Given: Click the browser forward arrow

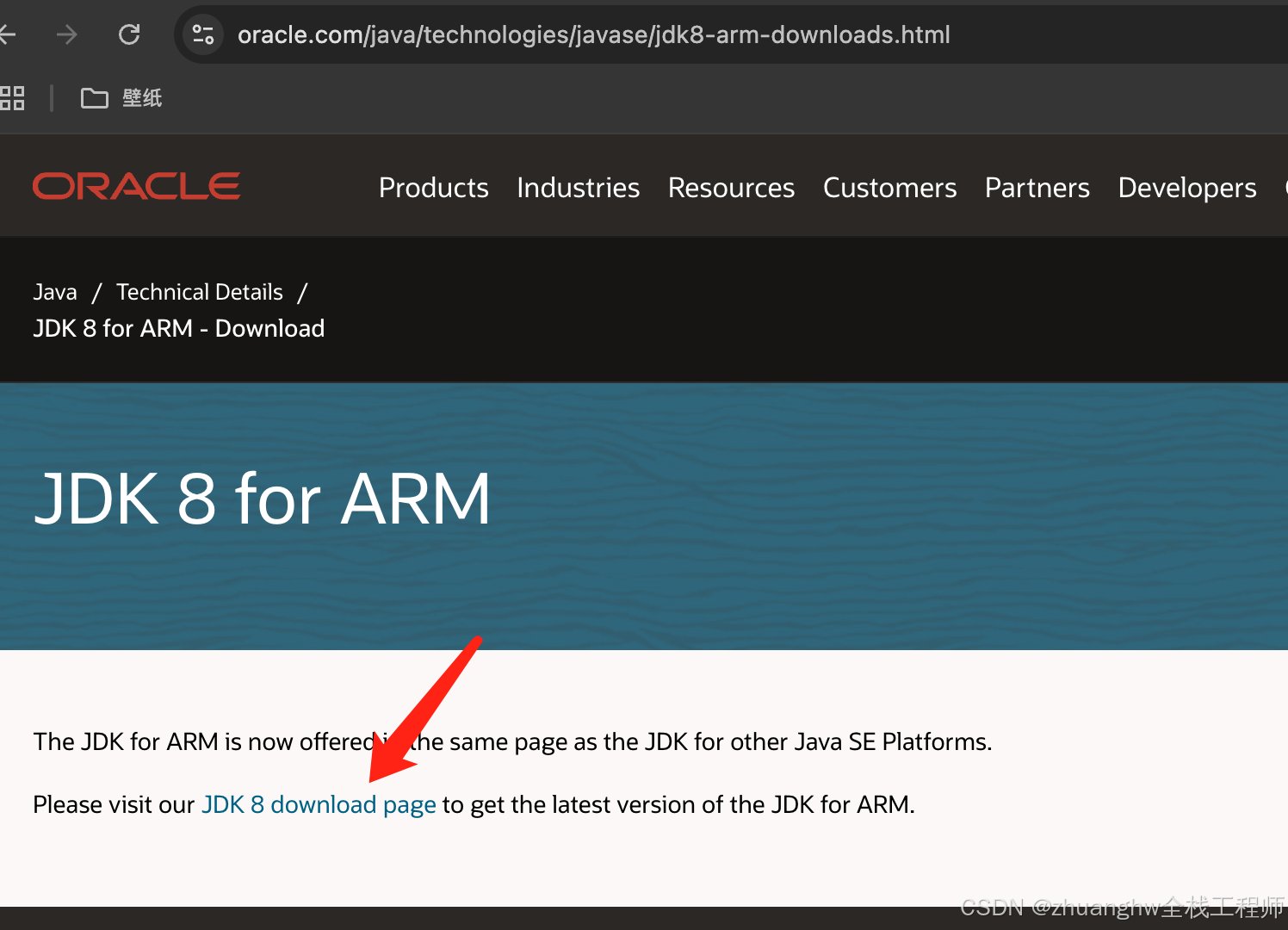Looking at the screenshot, I should (x=66, y=34).
